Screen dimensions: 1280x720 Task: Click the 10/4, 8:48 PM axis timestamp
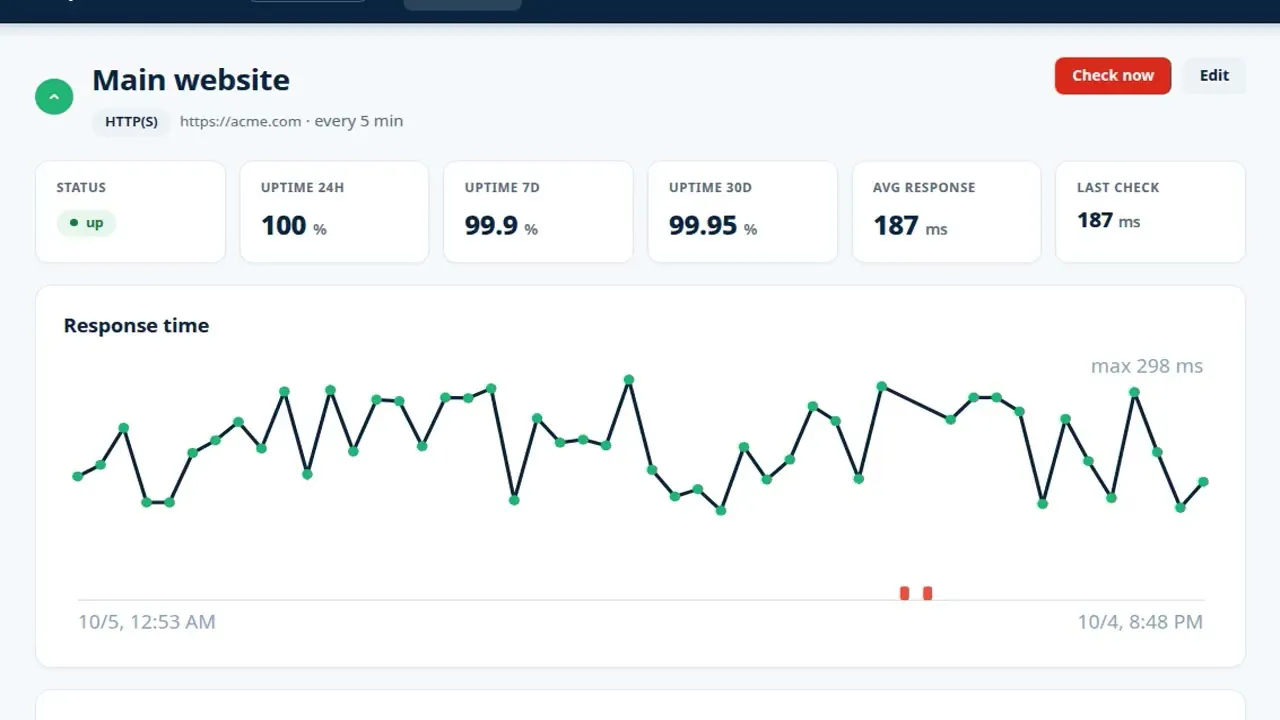pyautogui.click(x=1140, y=622)
